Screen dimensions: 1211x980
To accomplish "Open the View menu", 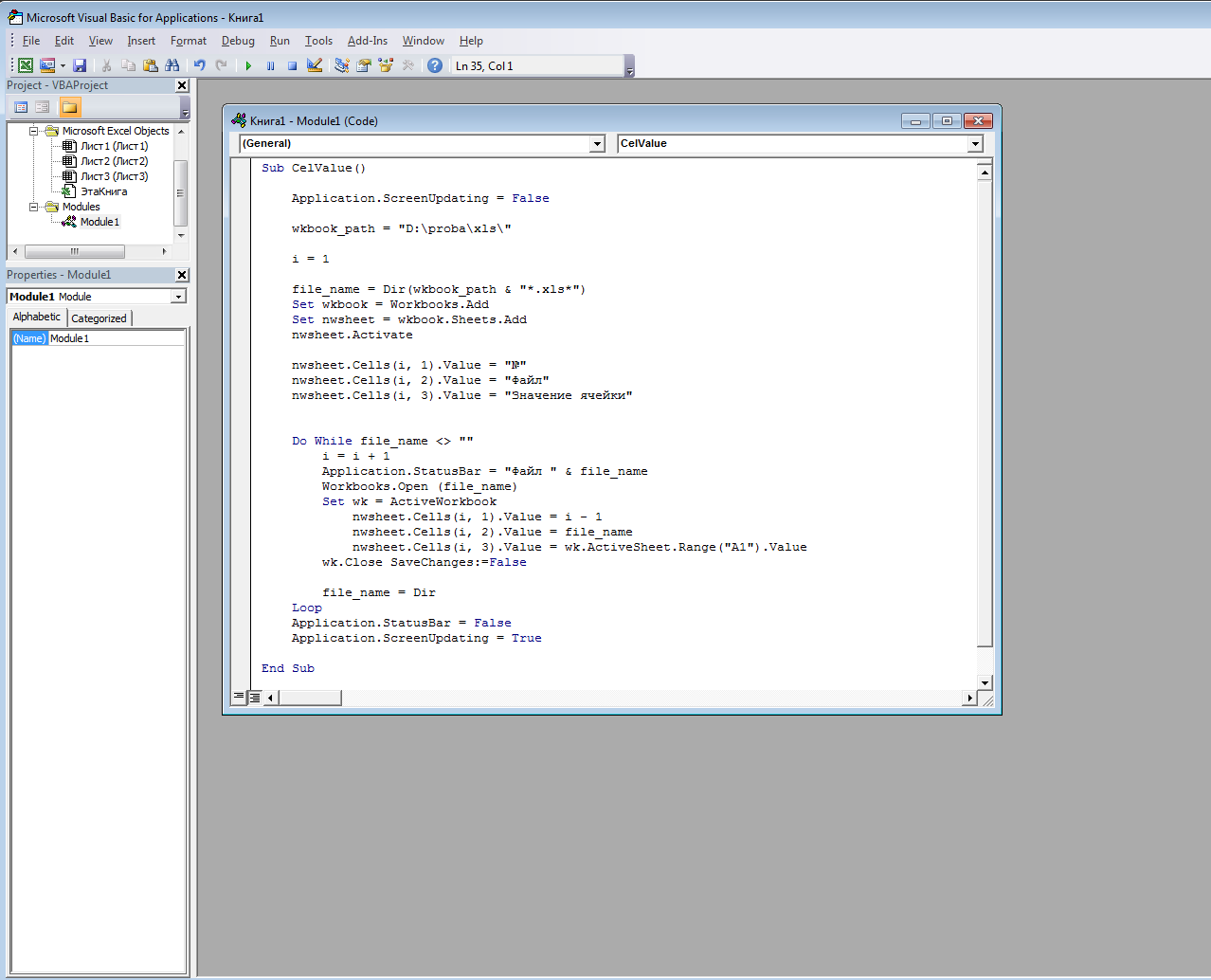I will pos(100,41).
